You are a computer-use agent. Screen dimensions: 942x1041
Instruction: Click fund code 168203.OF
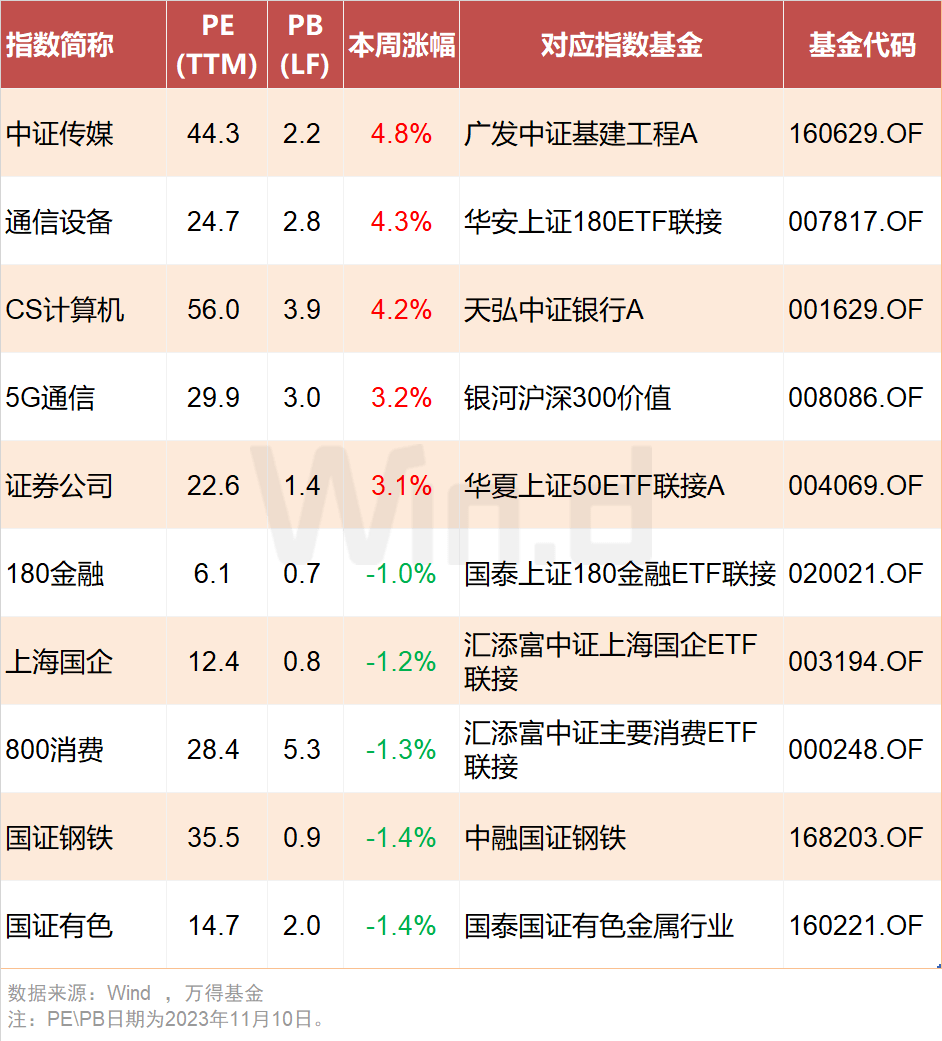pyautogui.click(x=856, y=837)
